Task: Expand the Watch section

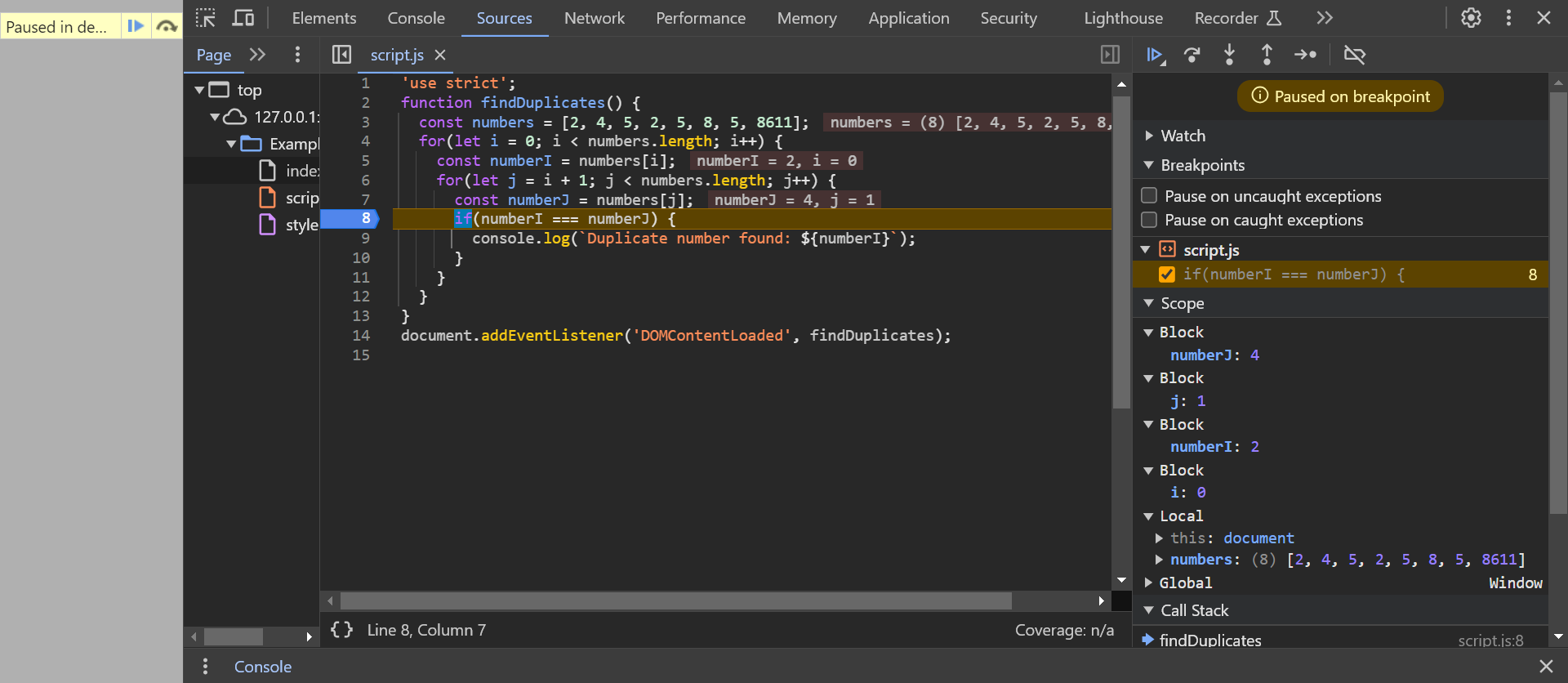Action: click(x=1149, y=136)
